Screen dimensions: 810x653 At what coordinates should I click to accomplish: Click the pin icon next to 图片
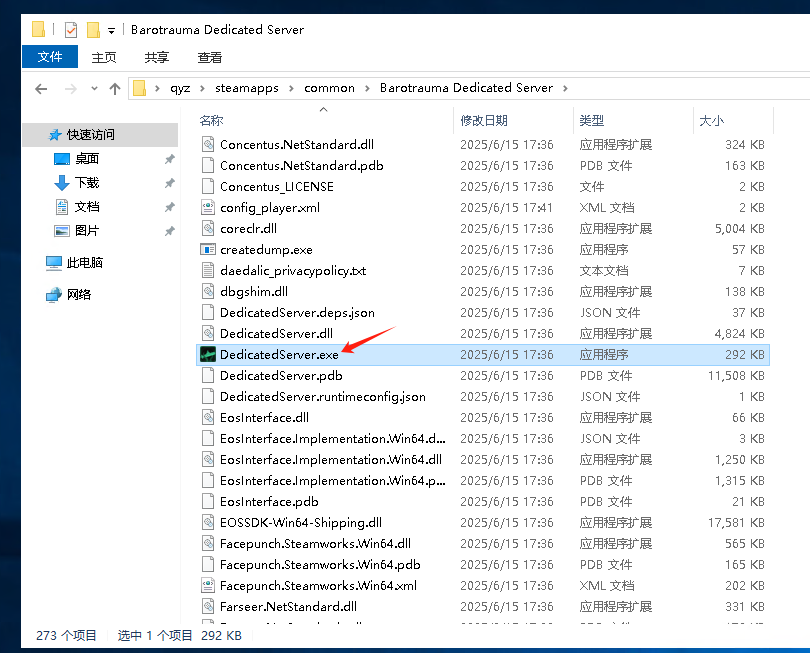click(169, 231)
